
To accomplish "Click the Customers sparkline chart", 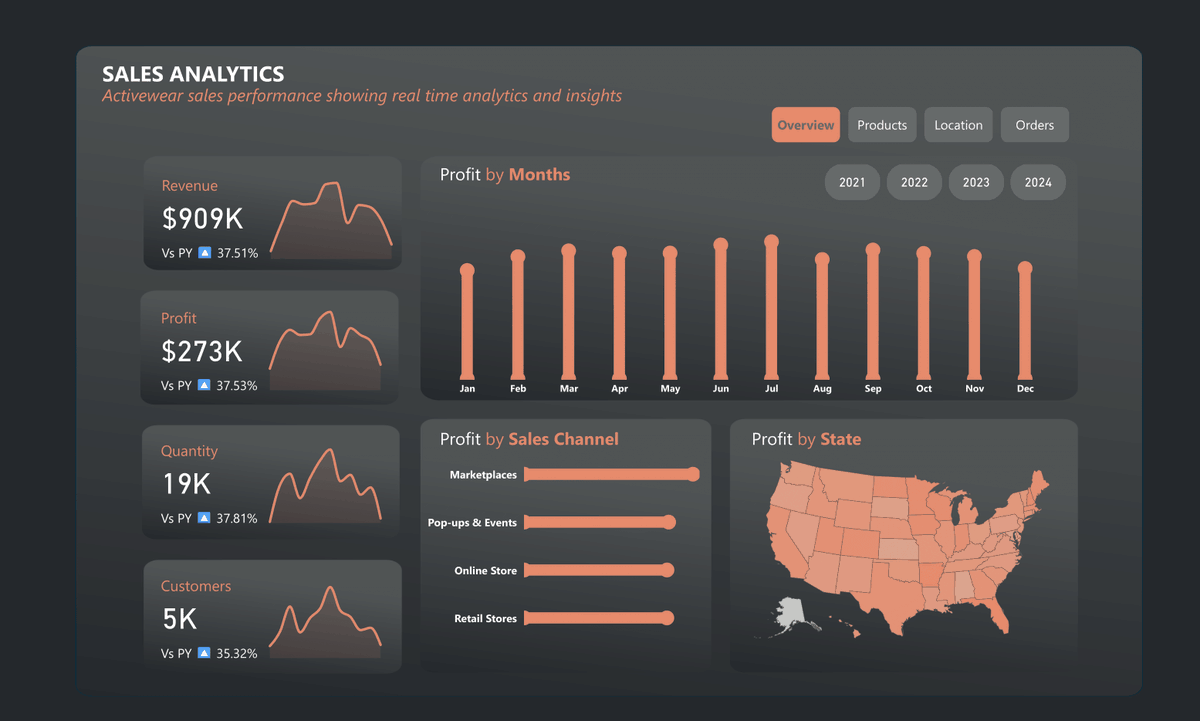I will tap(326, 622).
